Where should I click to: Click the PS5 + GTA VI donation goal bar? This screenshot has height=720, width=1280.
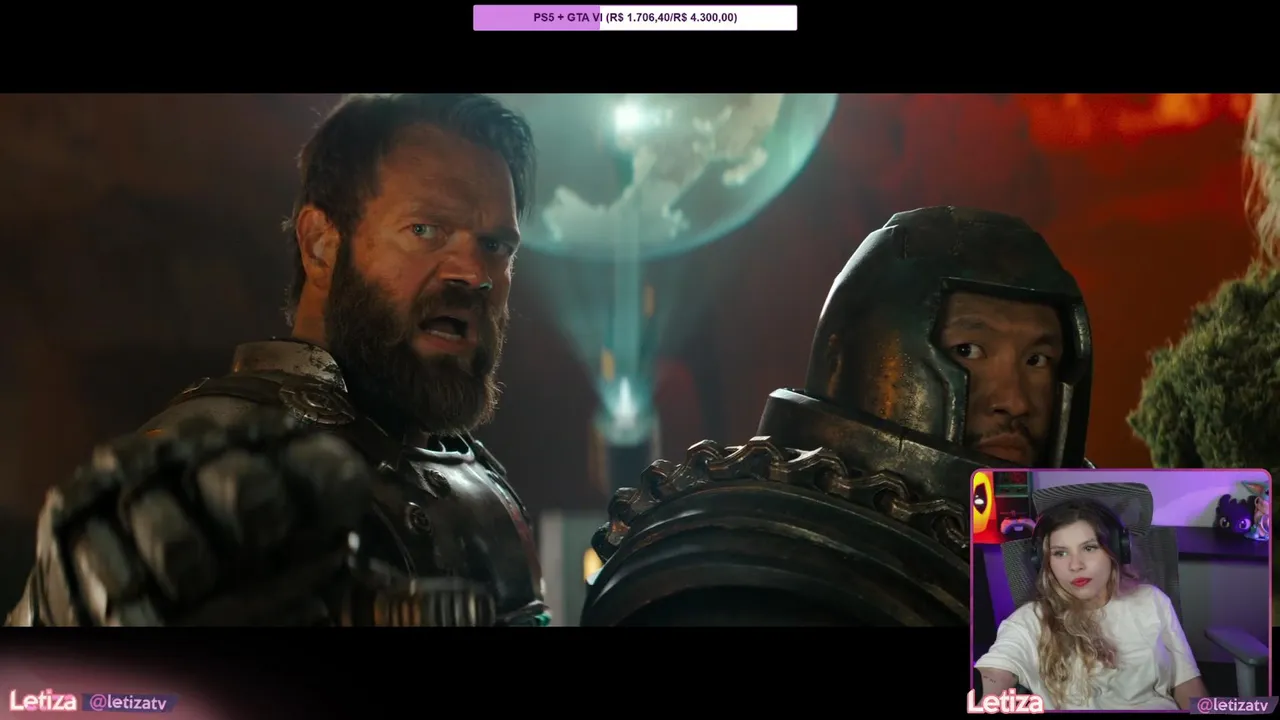point(635,17)
